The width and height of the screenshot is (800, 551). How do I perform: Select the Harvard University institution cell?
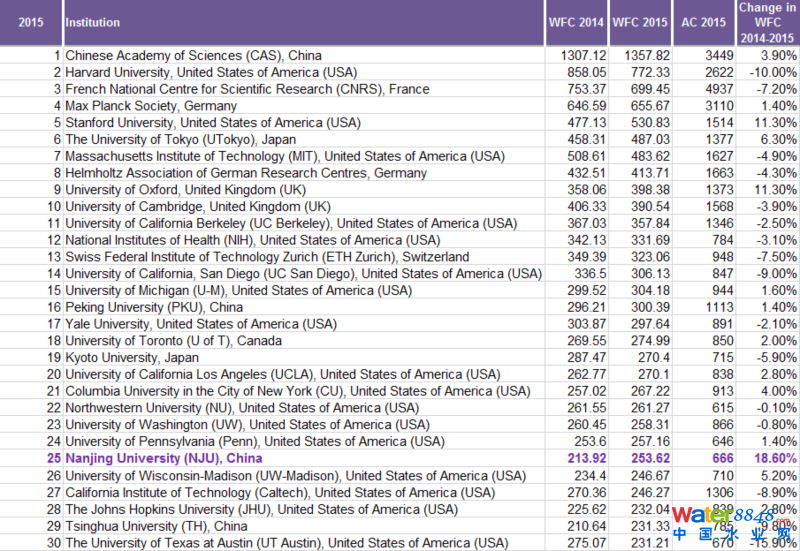[211, 72]
